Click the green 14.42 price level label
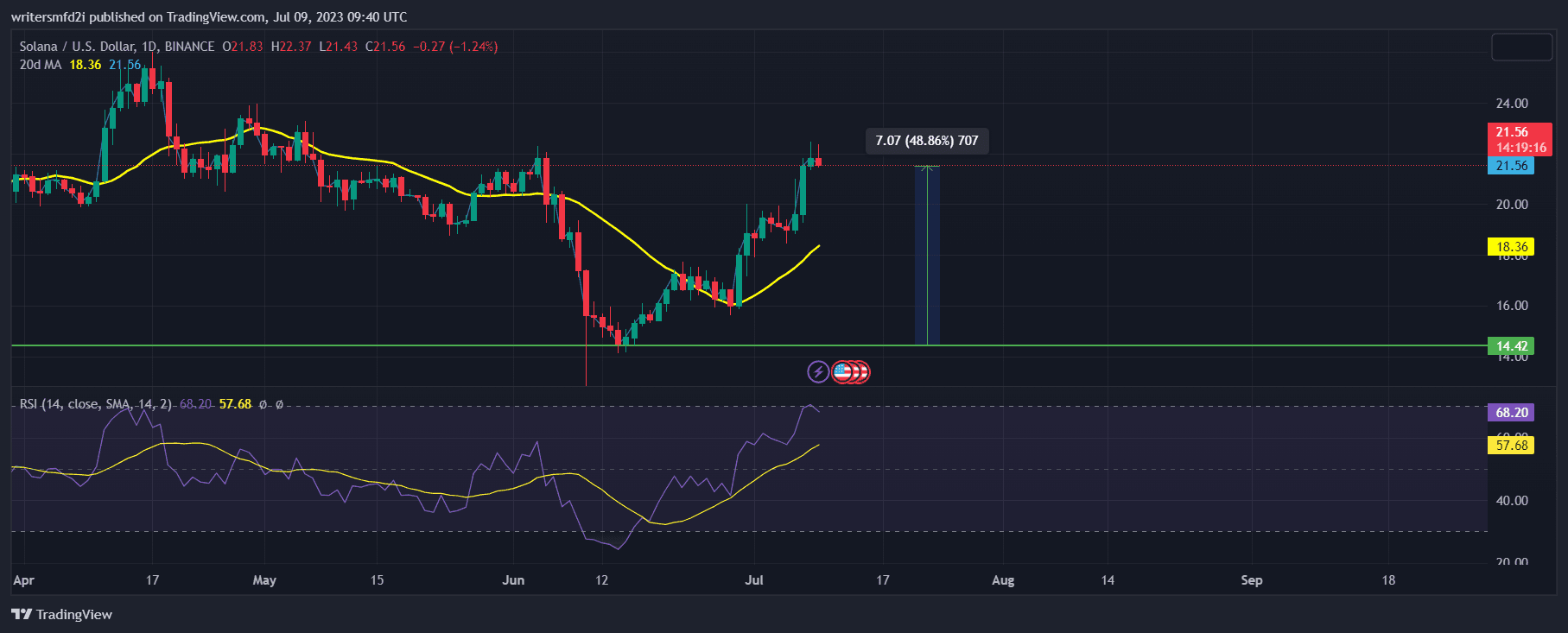Viewport: 1568px width, 633px height. 1510,346
